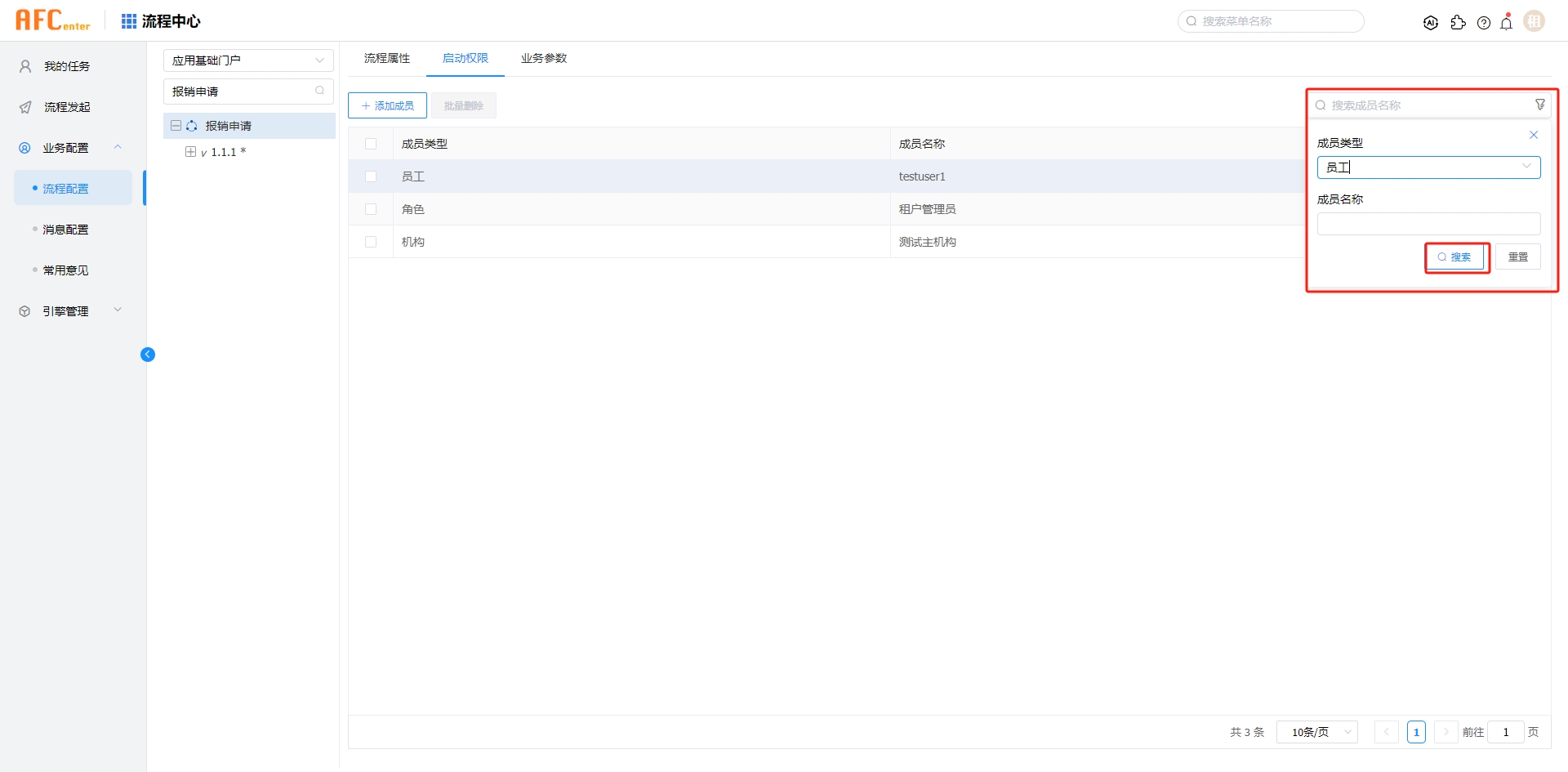Open the notification bell
The image size is (1568, 772).
click(1507, 23)
